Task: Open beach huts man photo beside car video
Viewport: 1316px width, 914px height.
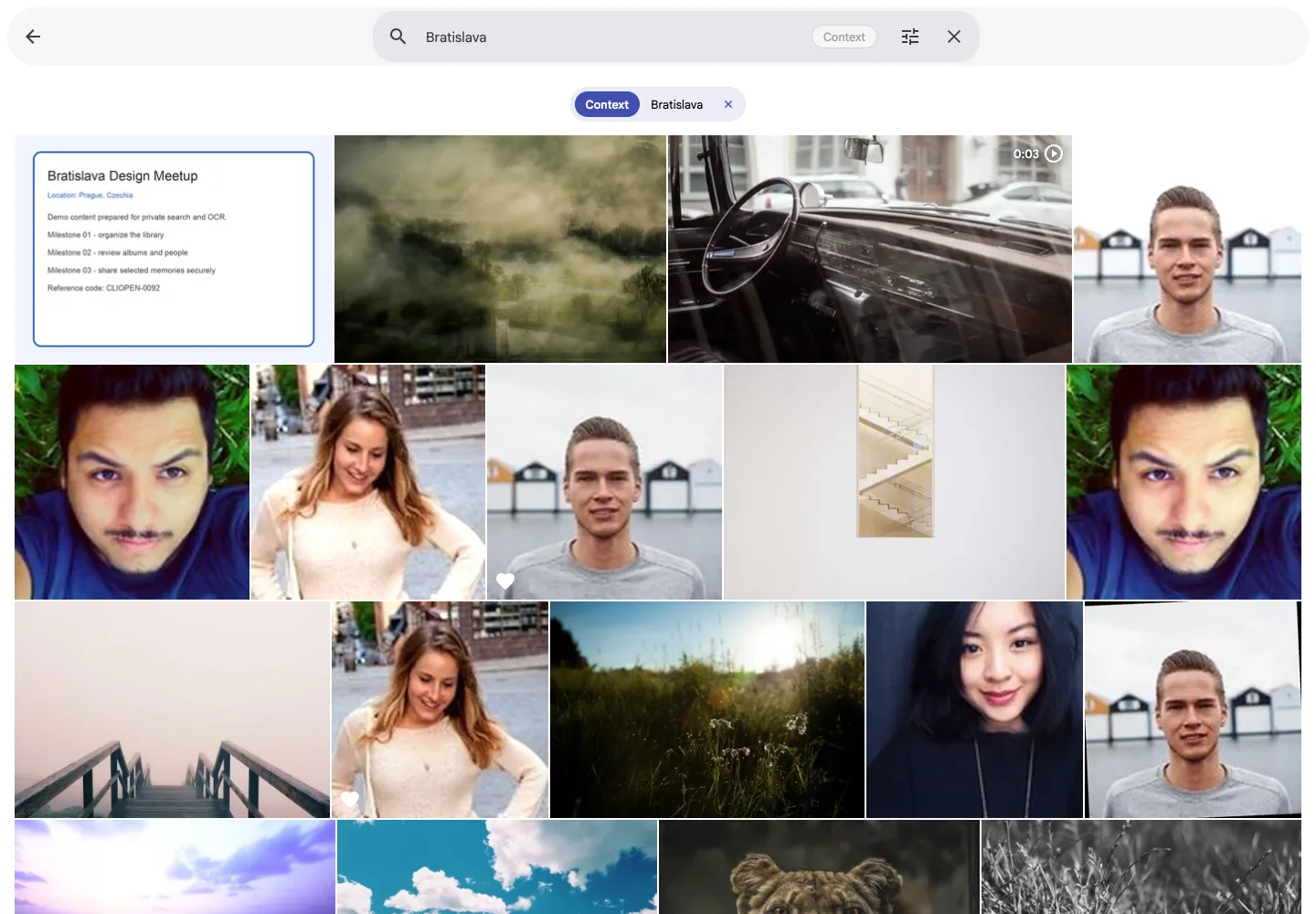Action: click(x=1187, y=249)
